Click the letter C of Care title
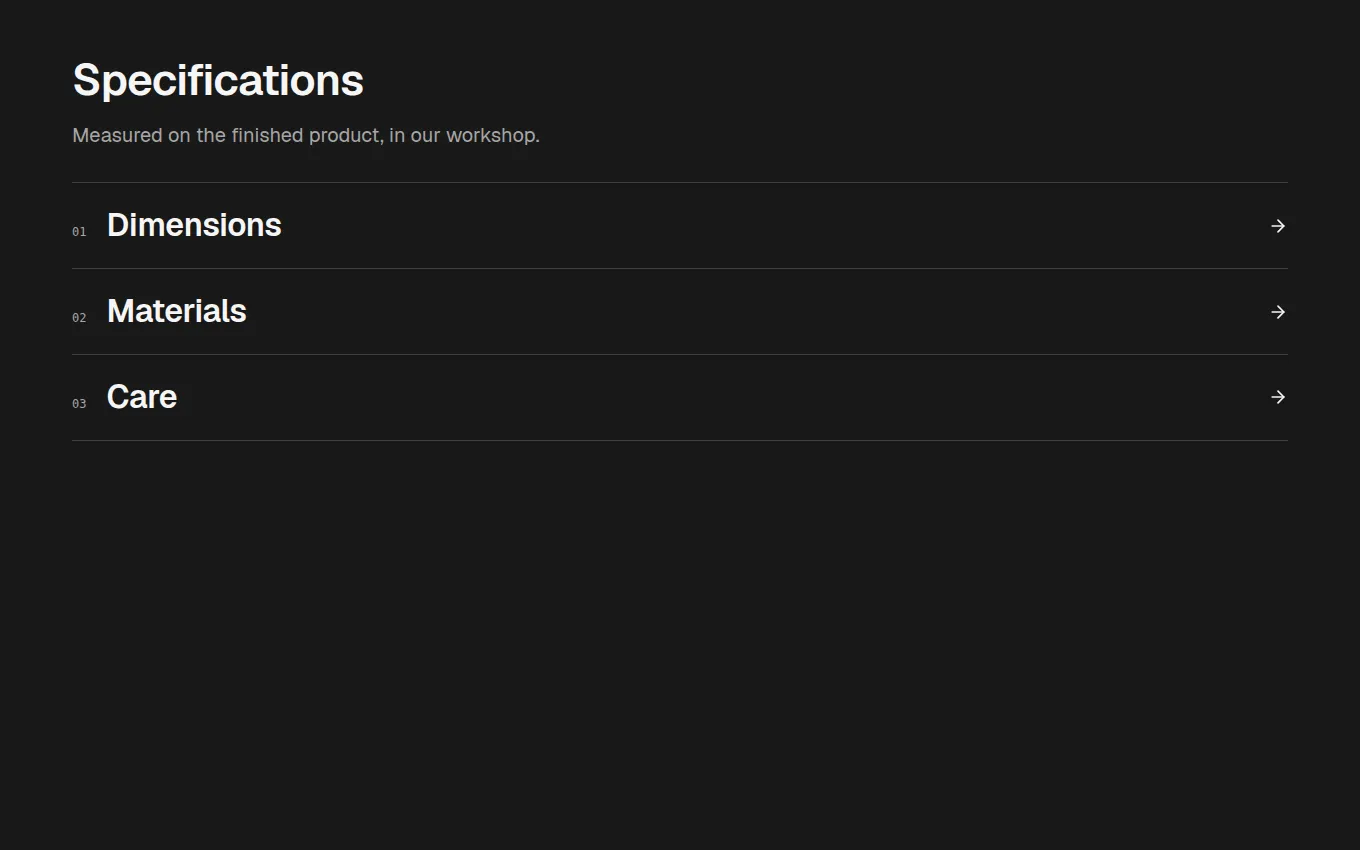Screen dimensions: 1360x850 click(119, 397)
